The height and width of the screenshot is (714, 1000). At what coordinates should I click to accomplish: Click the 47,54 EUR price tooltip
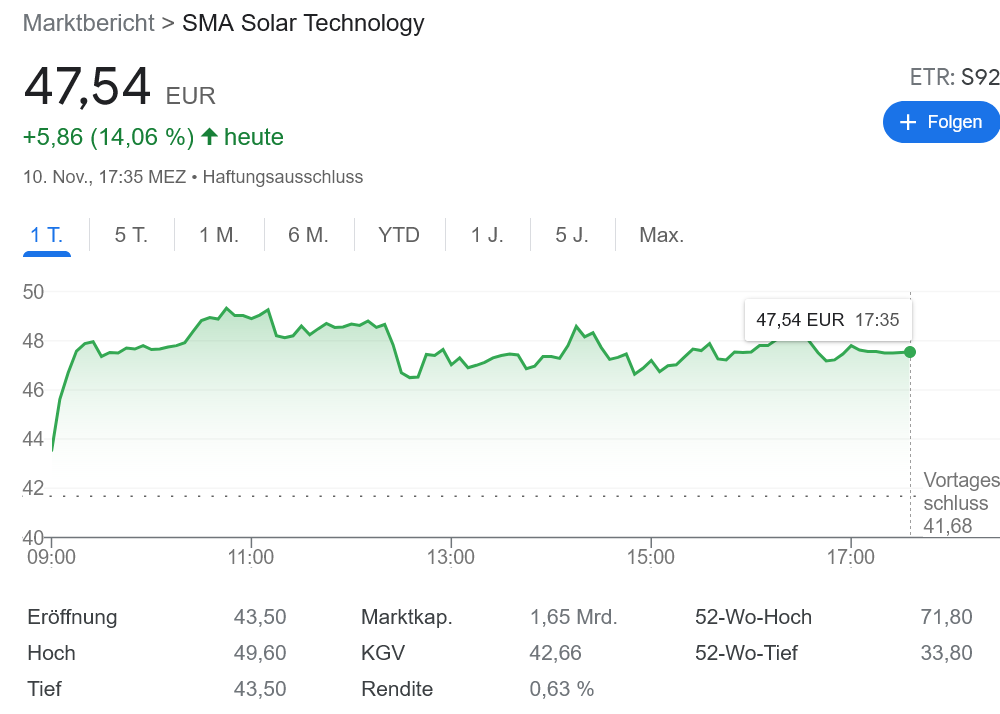click(x=827, y=319)
